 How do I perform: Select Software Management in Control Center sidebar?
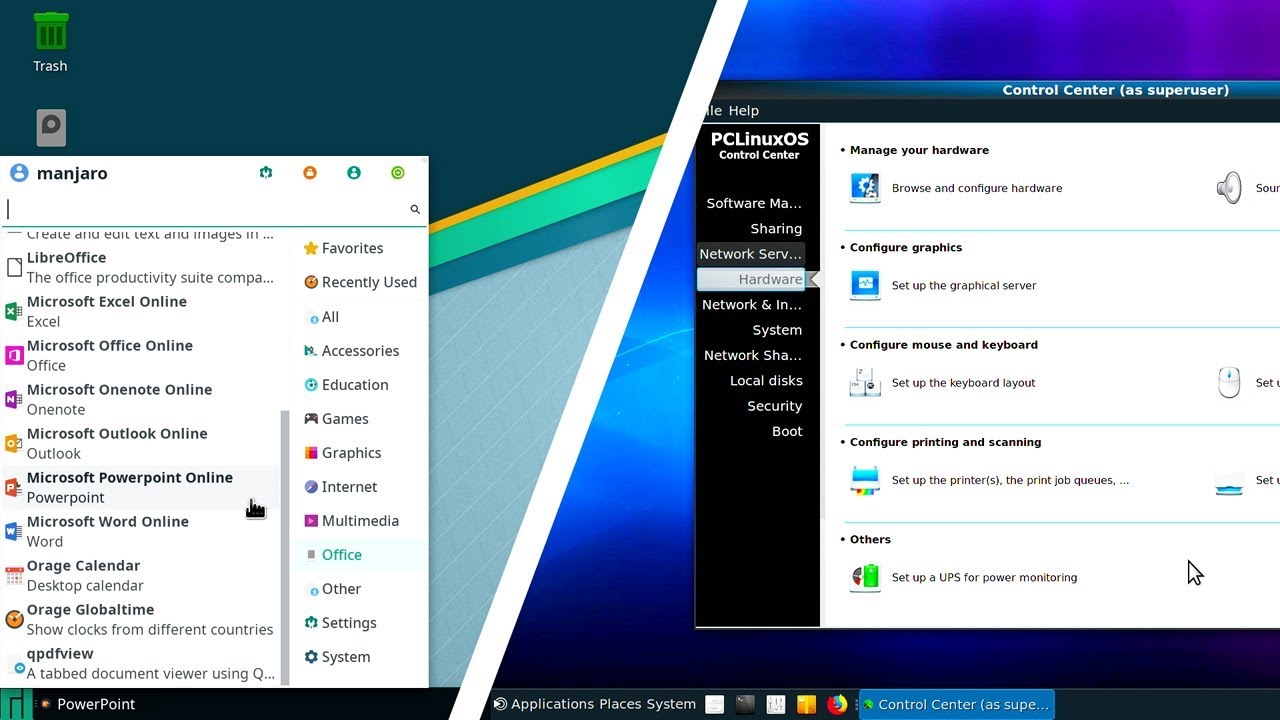[x=754, y=203]
